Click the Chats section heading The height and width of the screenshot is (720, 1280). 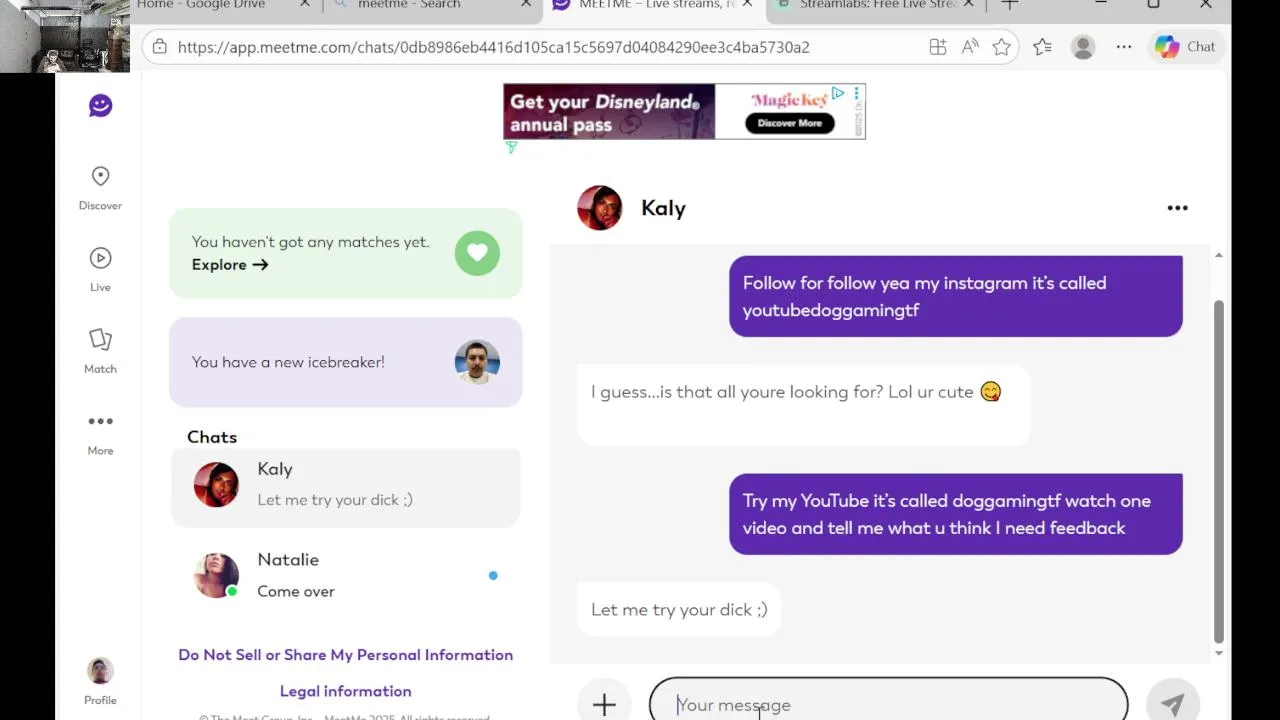coord(212,437)
